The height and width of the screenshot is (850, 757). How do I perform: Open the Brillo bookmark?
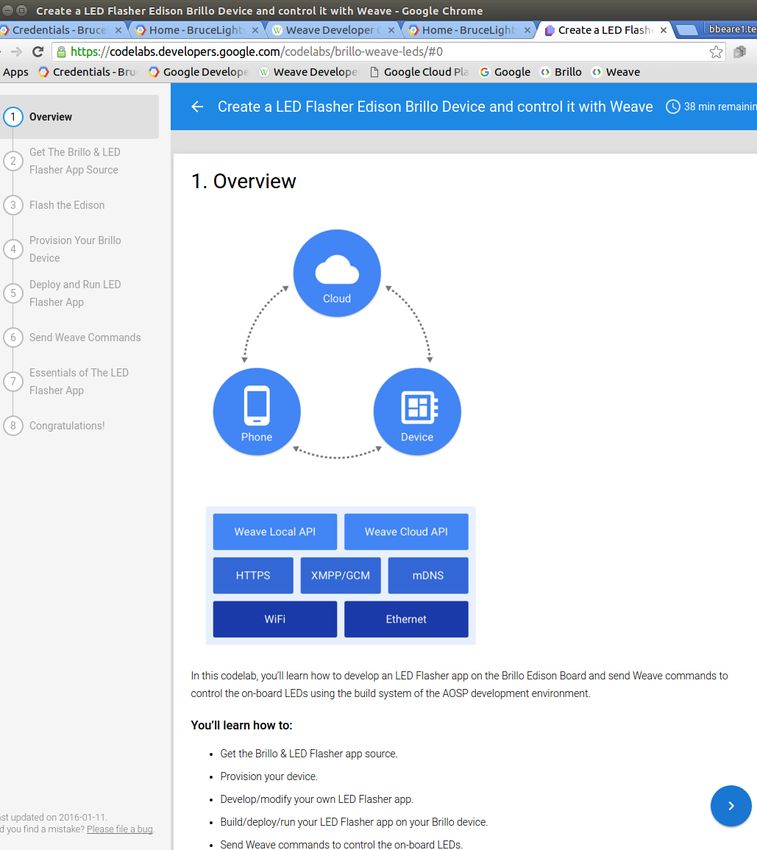[561, 72]
